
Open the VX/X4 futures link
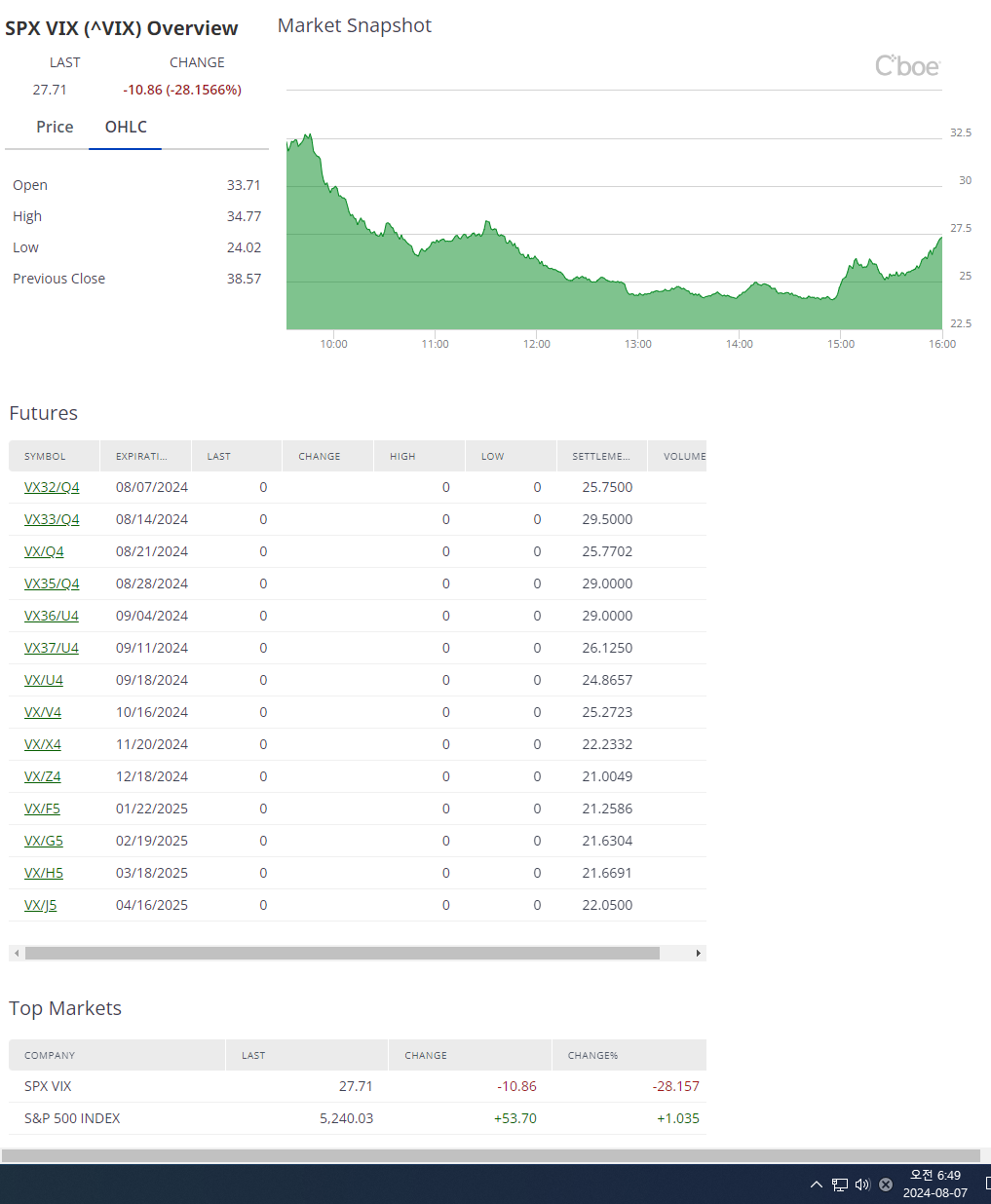click(x=43, y=744)
